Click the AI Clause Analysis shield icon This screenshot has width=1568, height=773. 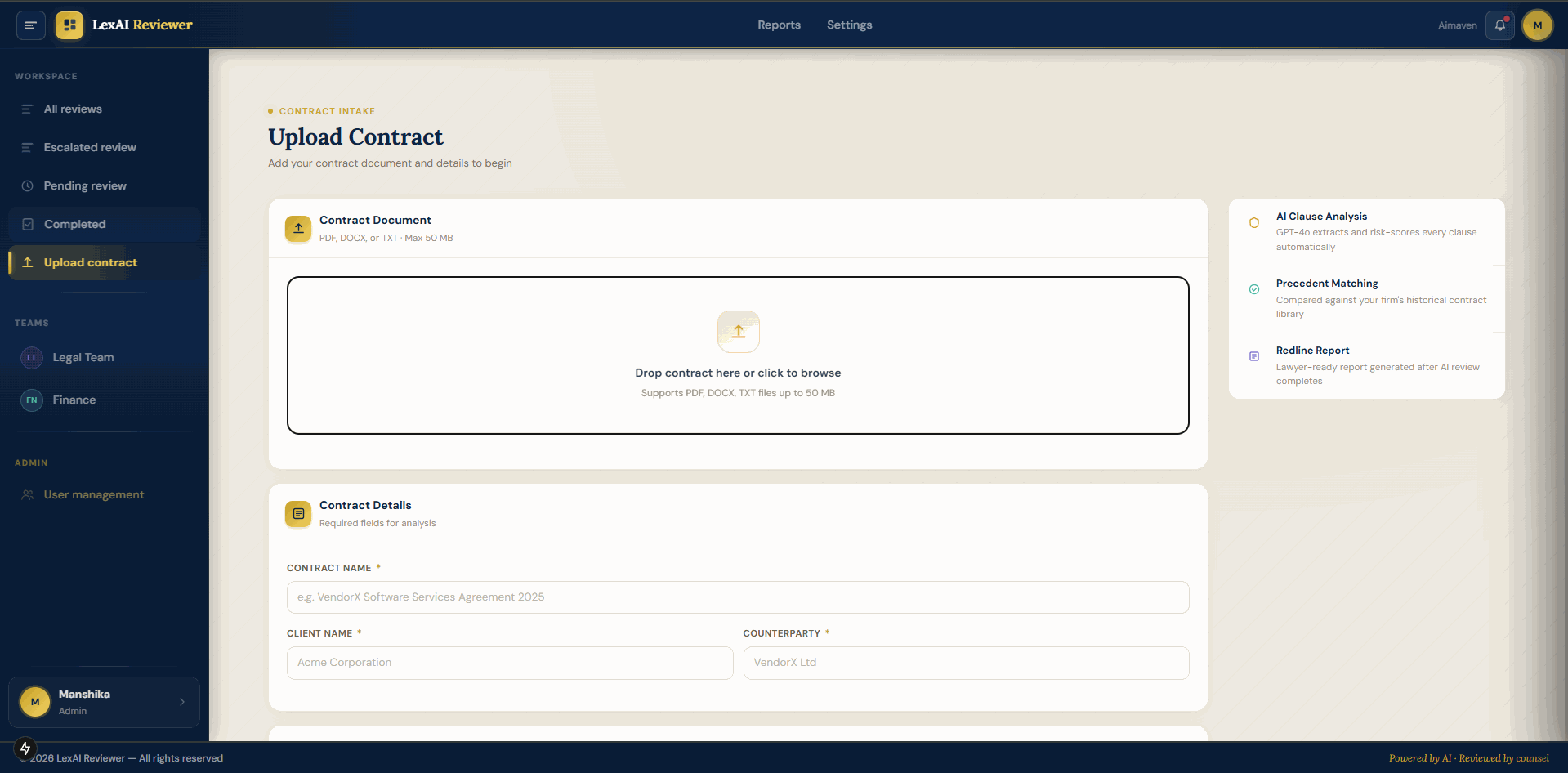click(1254, 223)
